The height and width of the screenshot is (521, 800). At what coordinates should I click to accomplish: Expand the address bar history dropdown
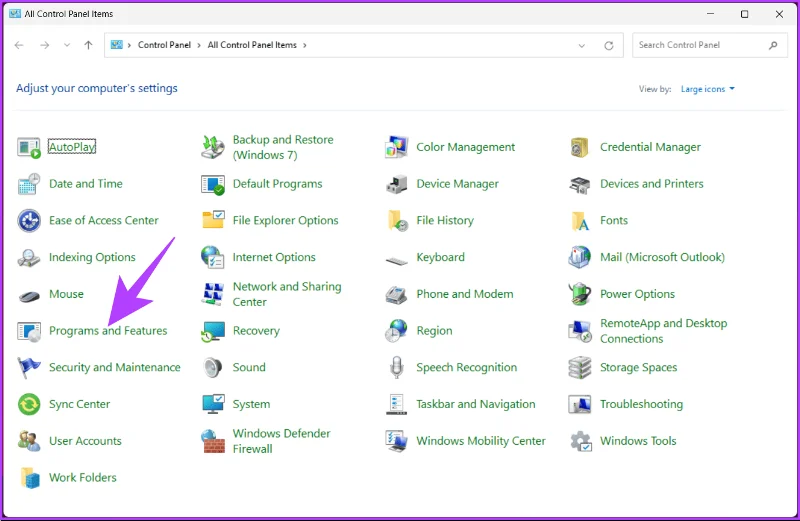point(581,45)
